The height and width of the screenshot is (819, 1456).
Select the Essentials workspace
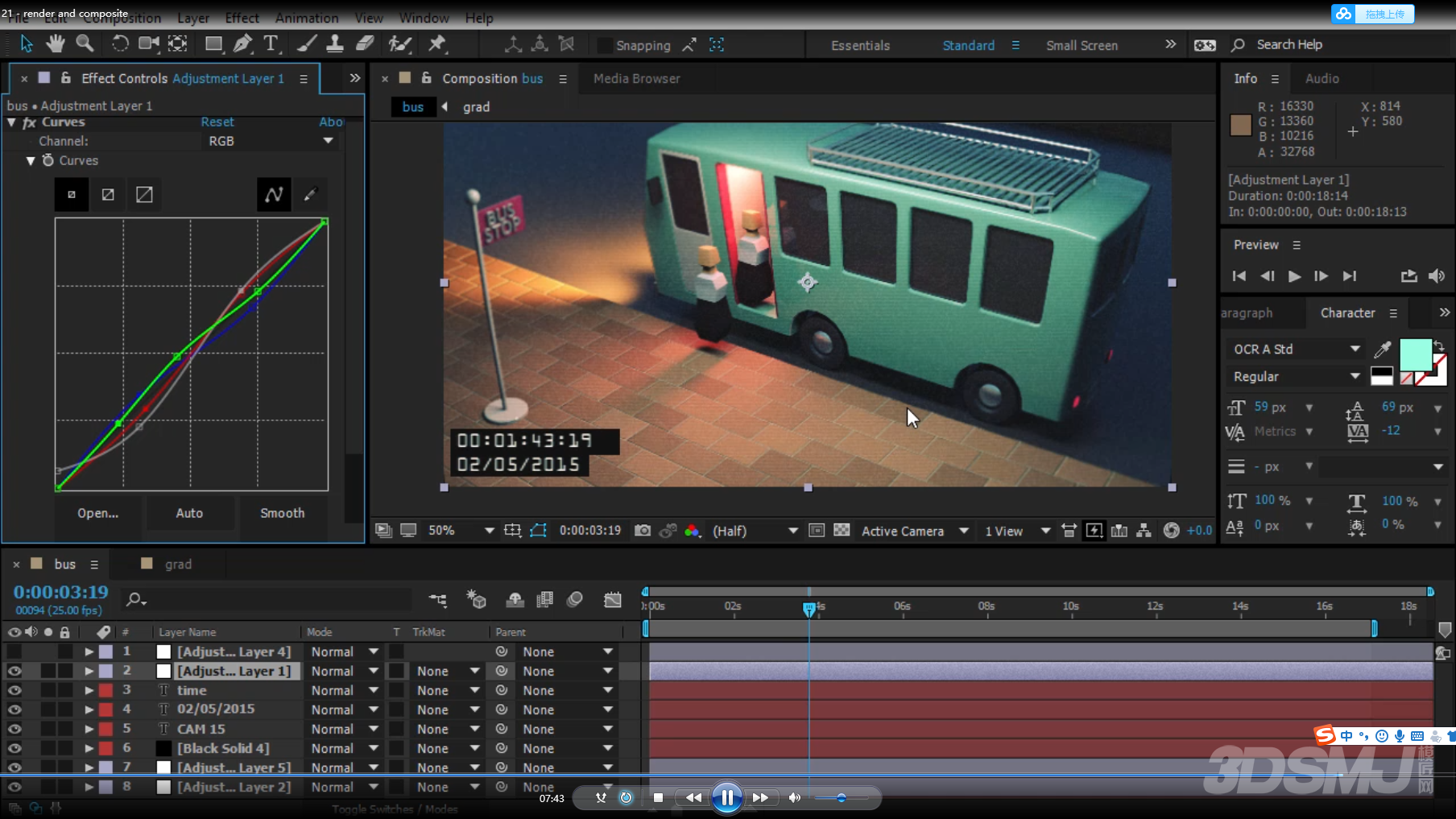860,45
